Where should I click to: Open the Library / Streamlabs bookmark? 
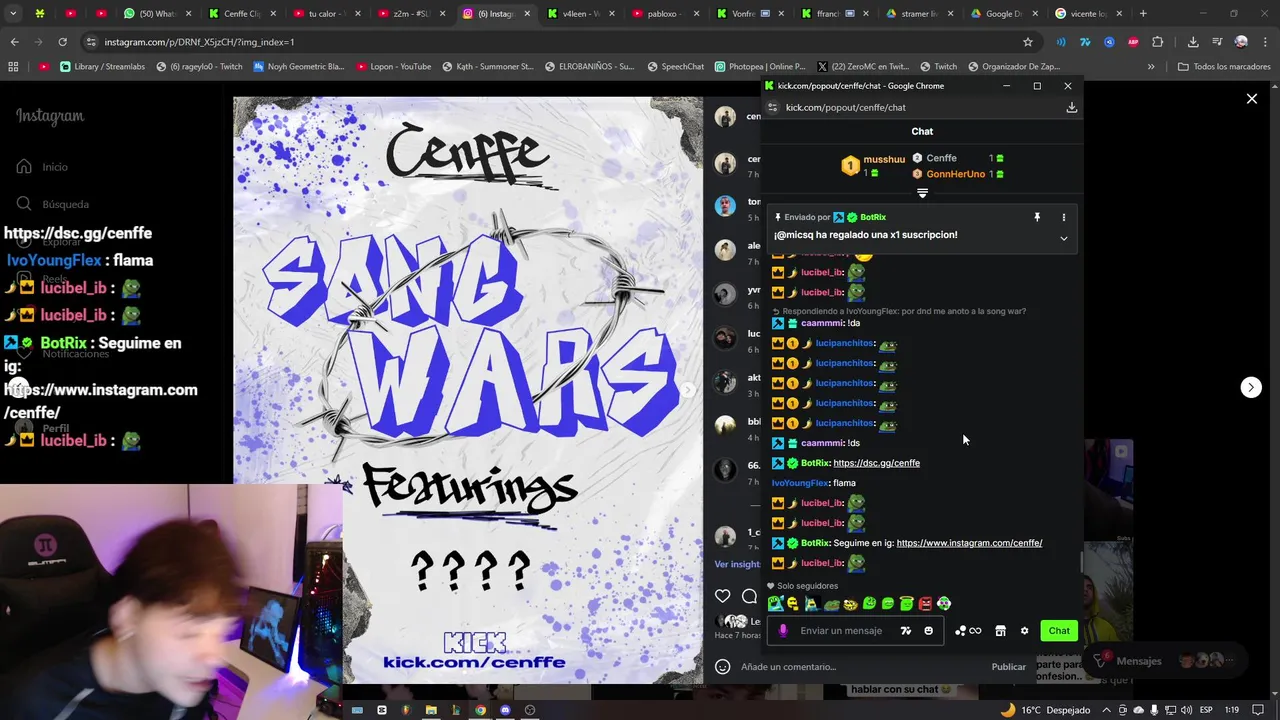coord(102,67)
